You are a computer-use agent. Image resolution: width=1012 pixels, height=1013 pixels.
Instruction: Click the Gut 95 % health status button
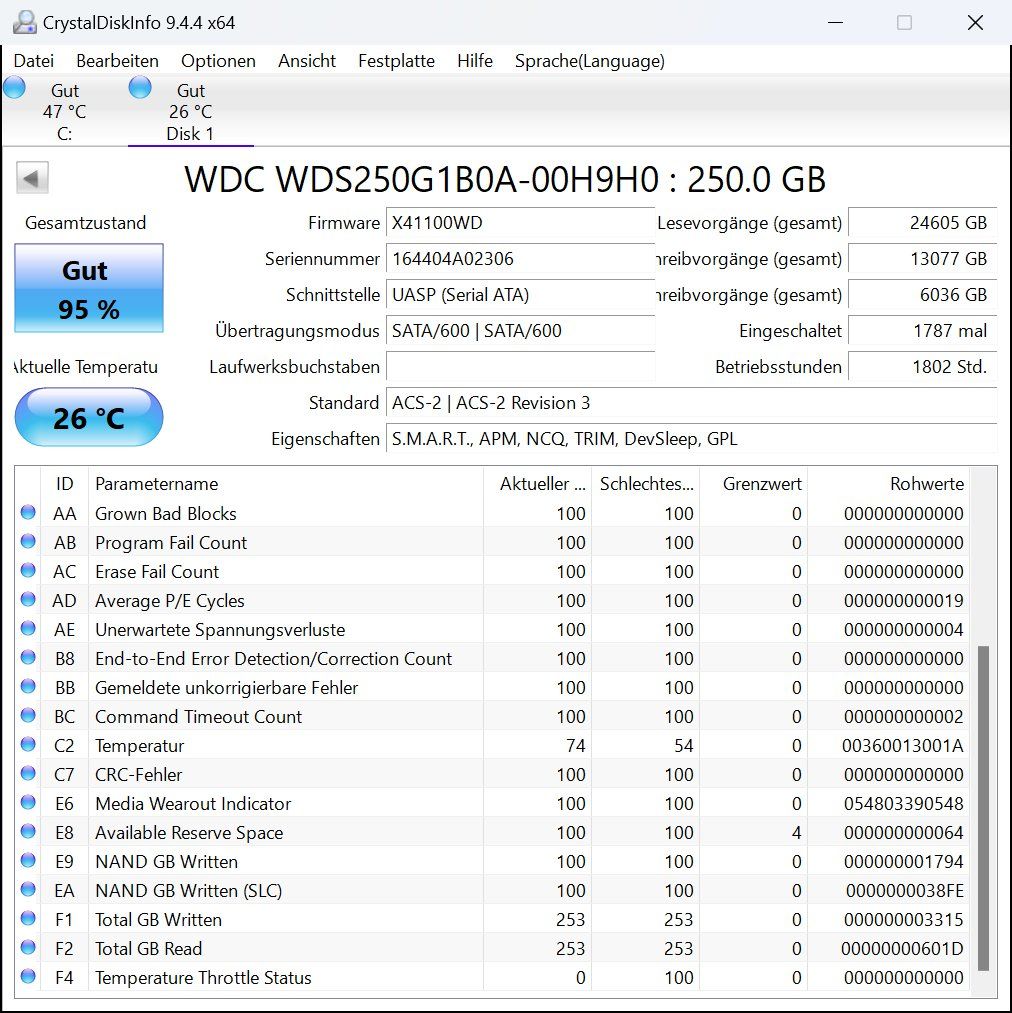click(89, 288)
